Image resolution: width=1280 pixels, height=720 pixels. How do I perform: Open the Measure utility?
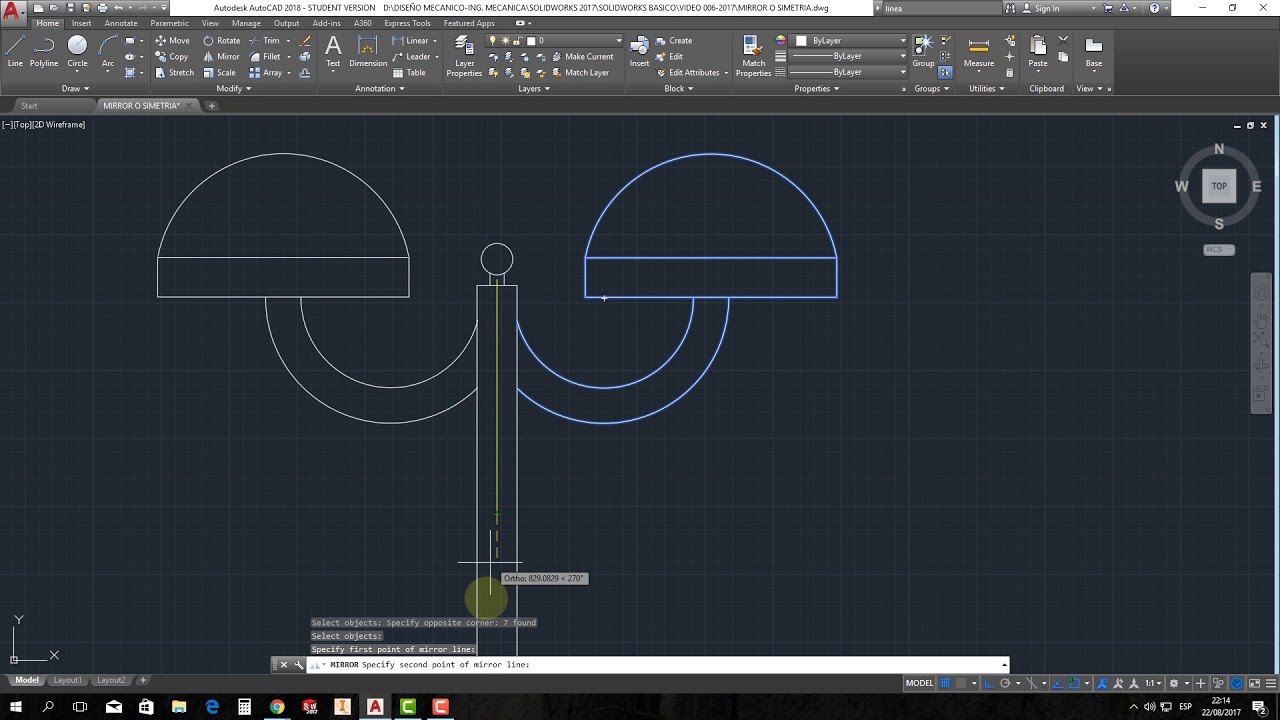tap(979, 52)
